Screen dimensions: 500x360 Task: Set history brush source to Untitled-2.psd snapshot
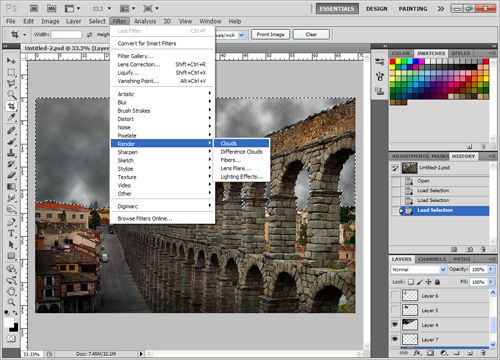point(395,168)
